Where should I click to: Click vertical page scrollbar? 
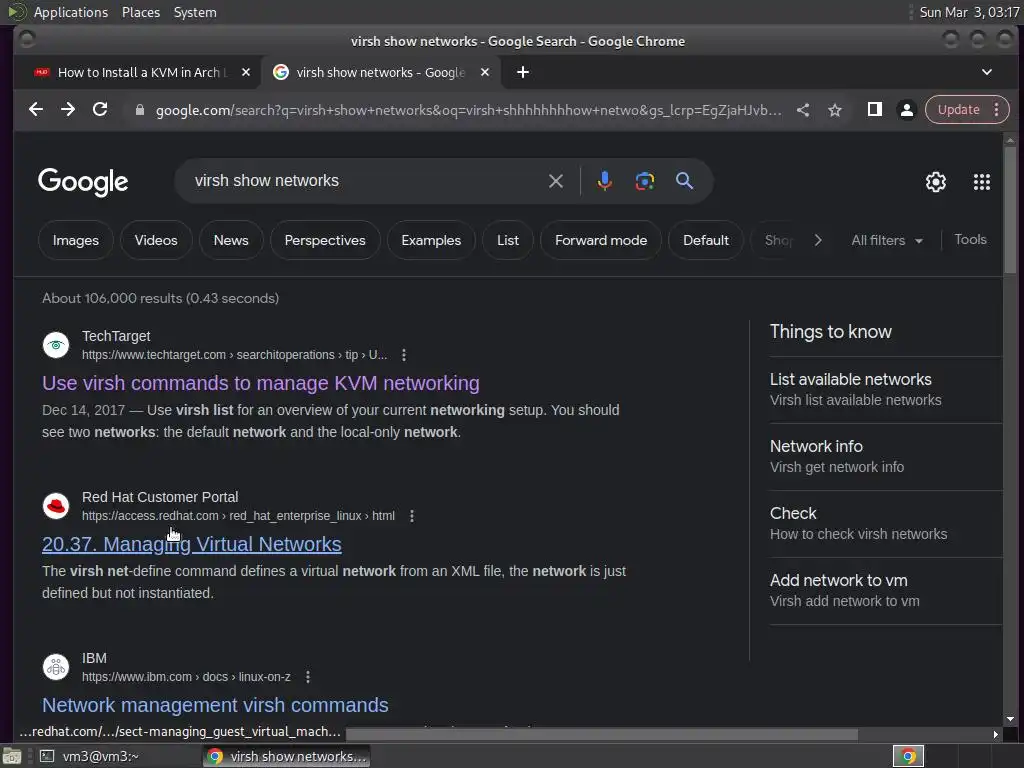click(x=1010, y=209)
